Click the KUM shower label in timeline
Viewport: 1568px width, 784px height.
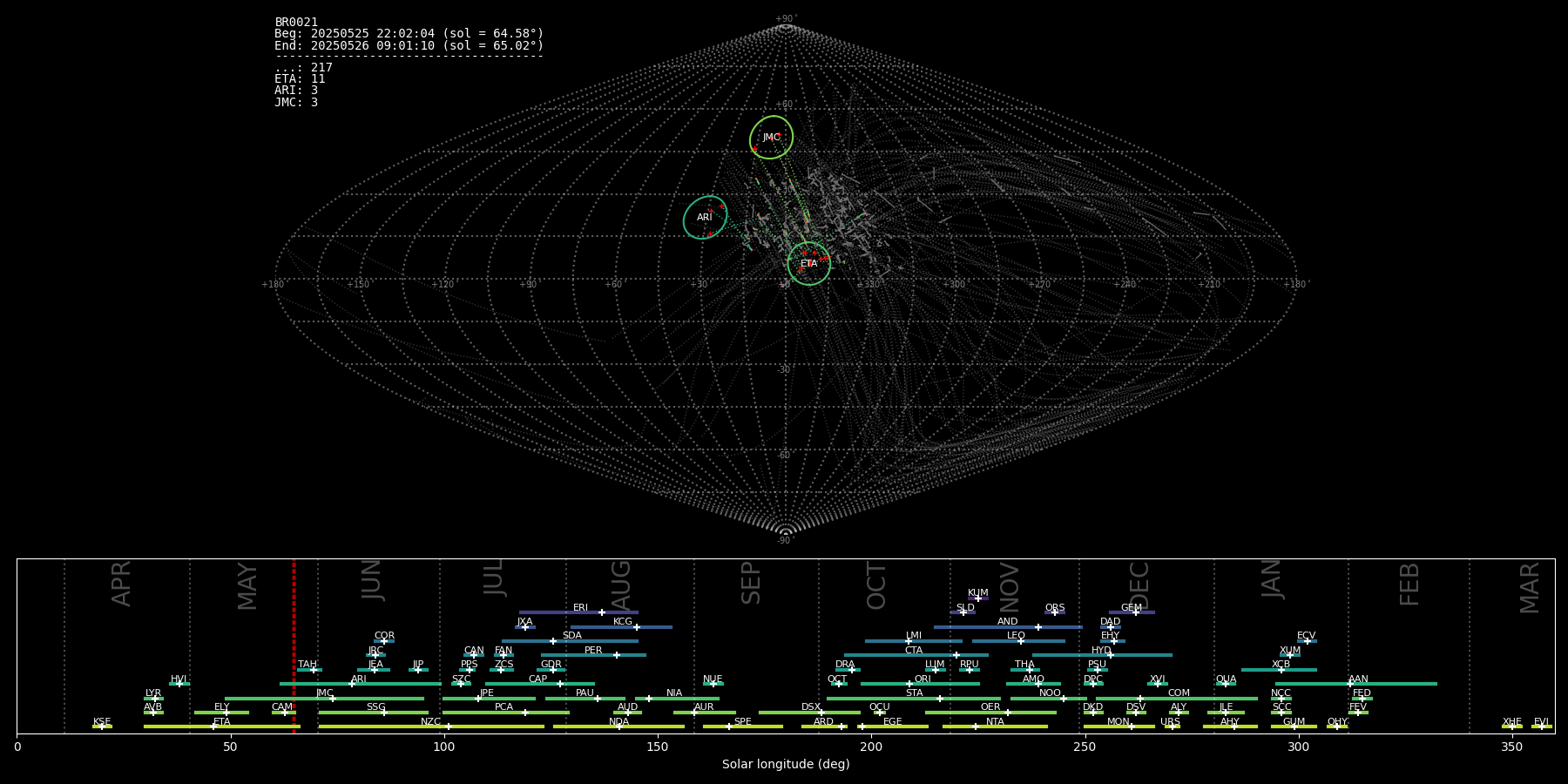pyautogui.click(x=978, y=593)
